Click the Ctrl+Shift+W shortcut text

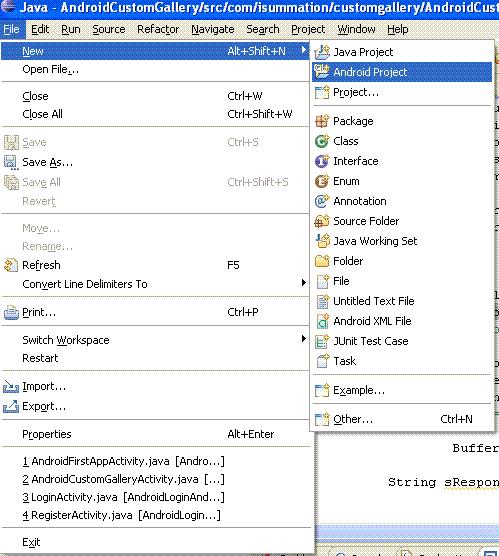point(260,114)
